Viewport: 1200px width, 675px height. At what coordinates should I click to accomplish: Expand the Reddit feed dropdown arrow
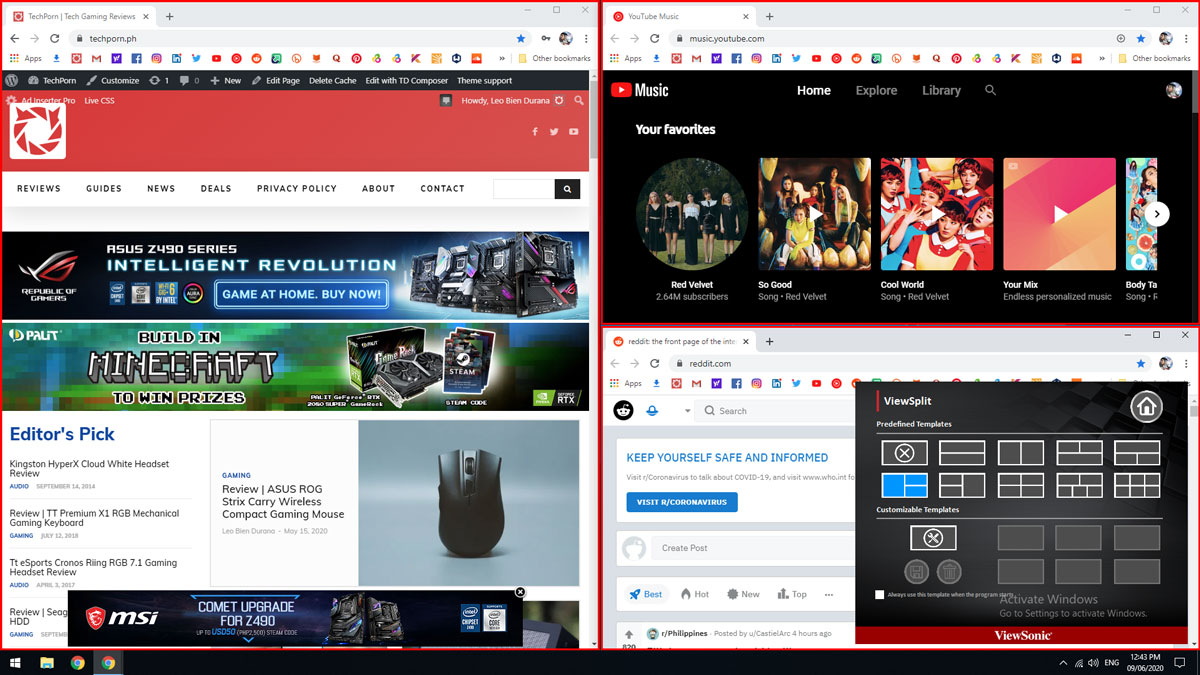[x=688, y=411]
